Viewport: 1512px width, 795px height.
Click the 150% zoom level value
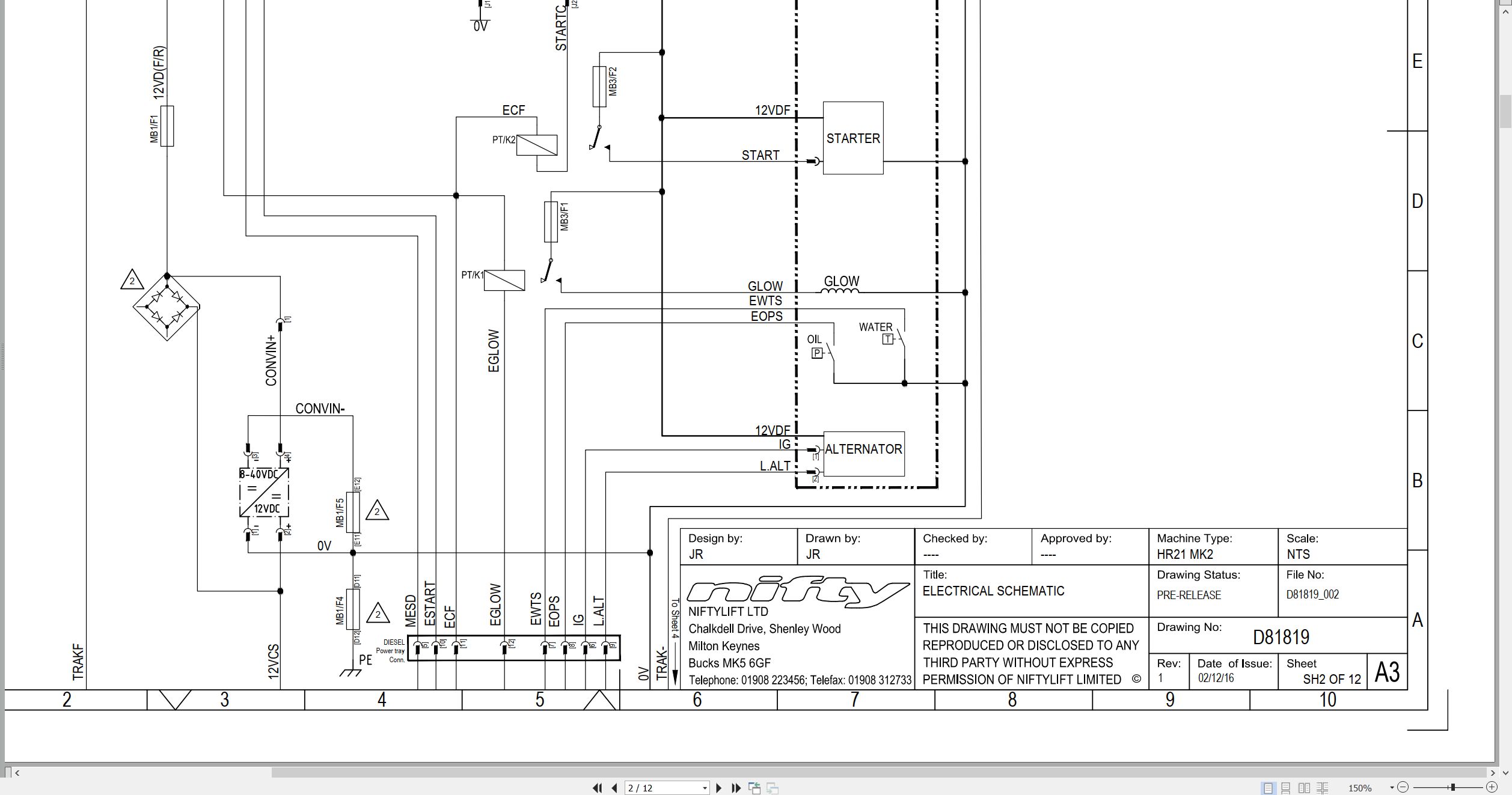1360,788
